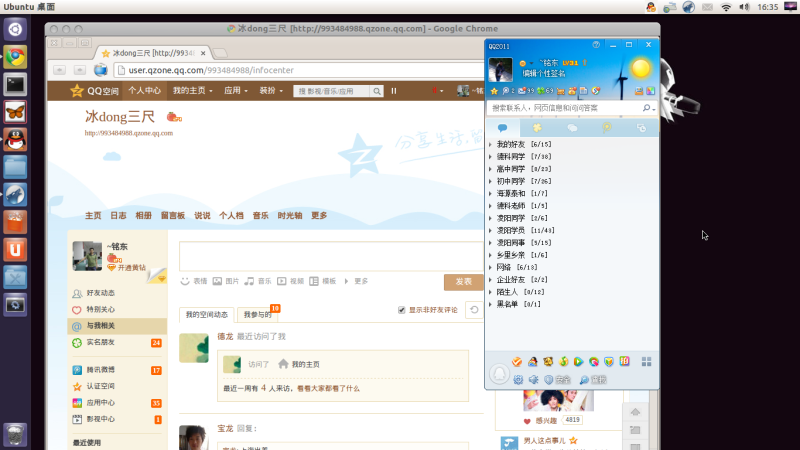This screenshot has height=450, width=800.
Task: Click the 发表 publish button
Action: pyautogui.click(x=463, y=282)
